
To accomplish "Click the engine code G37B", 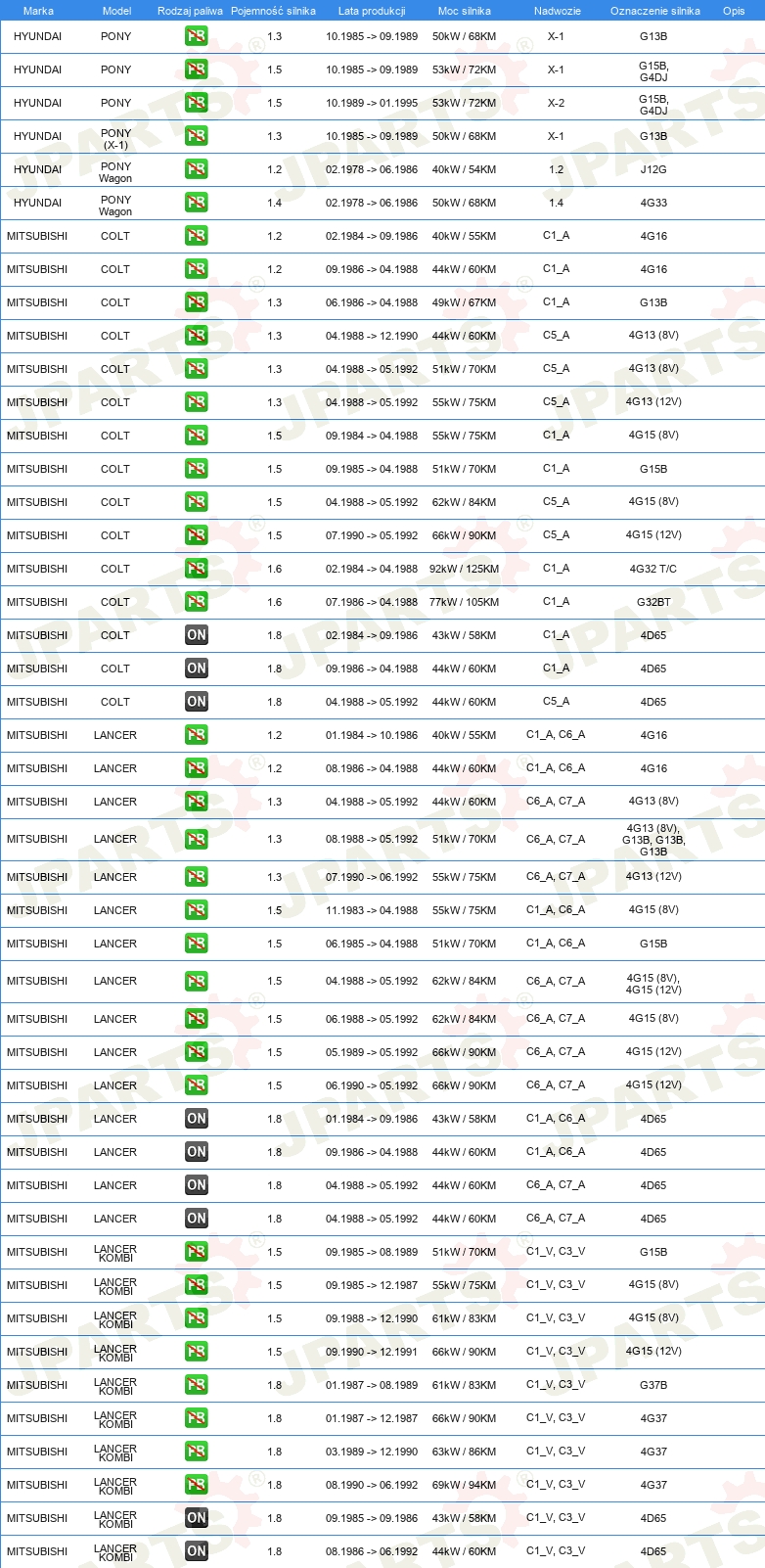I will (653, 1385).
